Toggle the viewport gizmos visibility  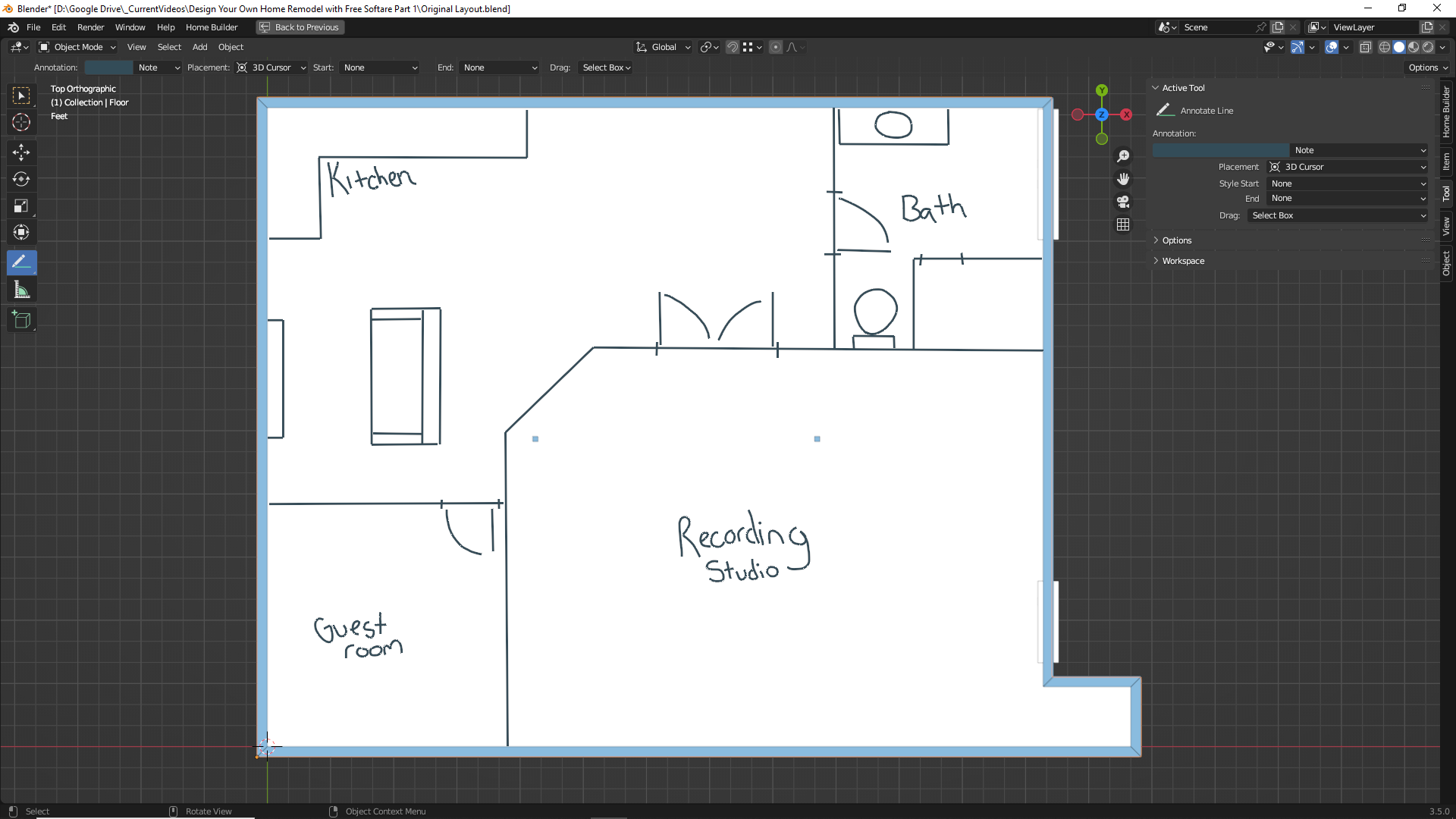(1298, 46)
